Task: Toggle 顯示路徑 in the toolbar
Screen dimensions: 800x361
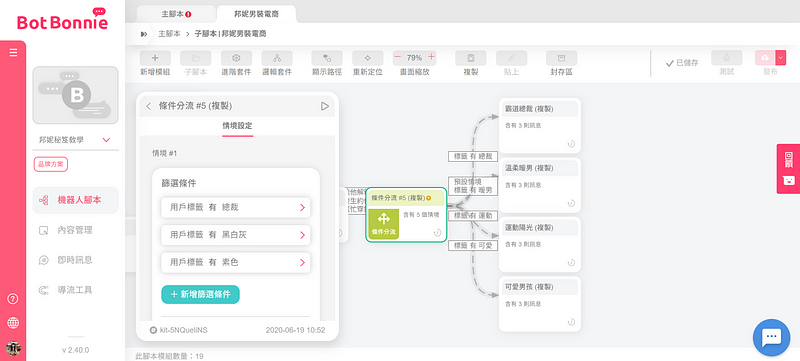Action: (327, 58)
